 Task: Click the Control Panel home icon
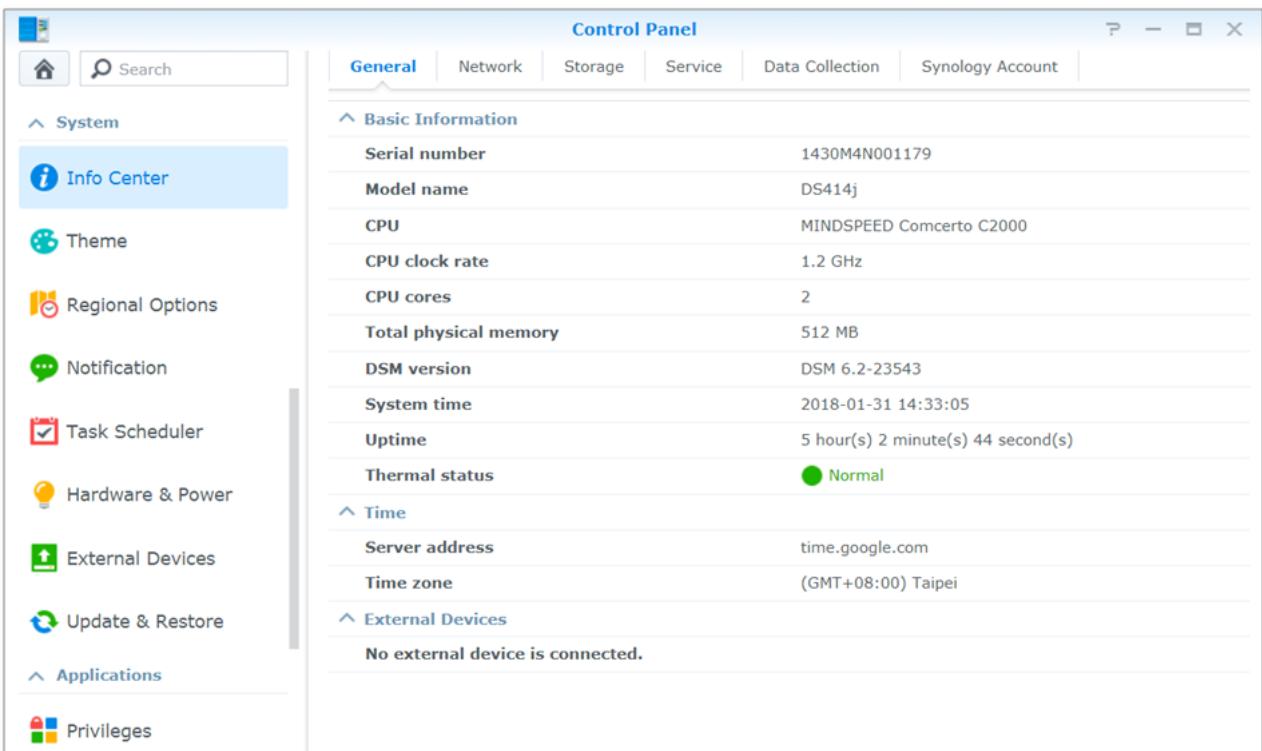coord(46,69)
